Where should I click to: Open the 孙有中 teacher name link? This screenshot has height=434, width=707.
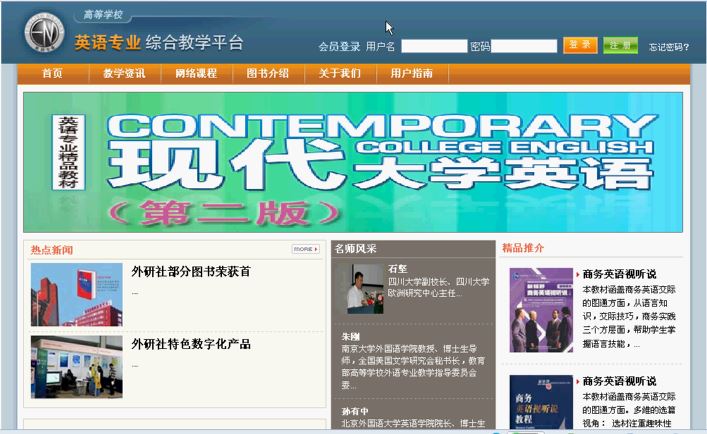355,411
